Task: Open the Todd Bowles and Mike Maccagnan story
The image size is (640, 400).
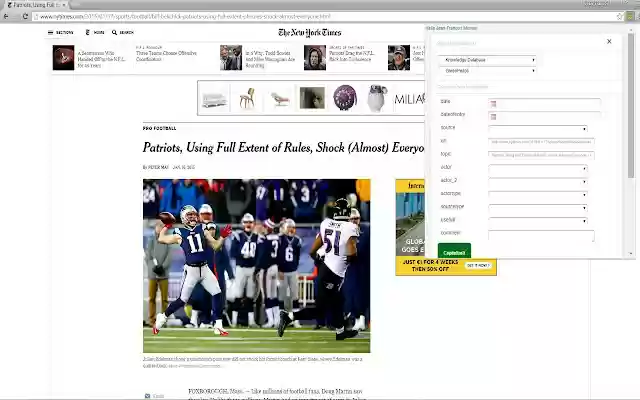Action: click(270, 59)
